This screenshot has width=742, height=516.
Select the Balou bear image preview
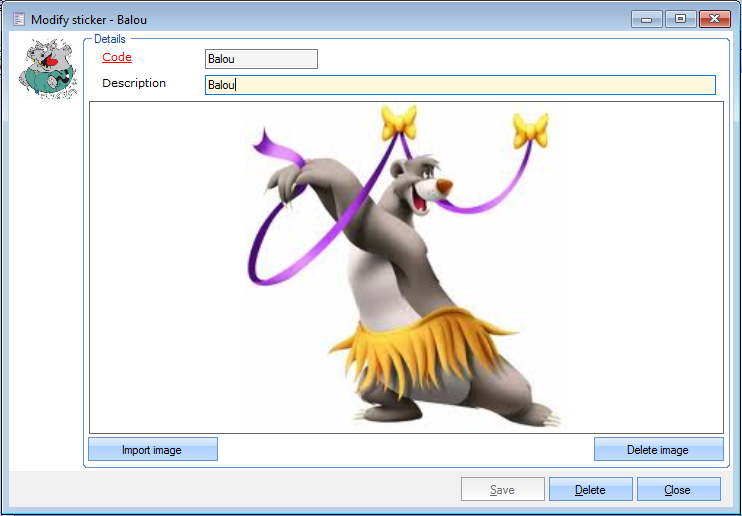click(406, 267)
